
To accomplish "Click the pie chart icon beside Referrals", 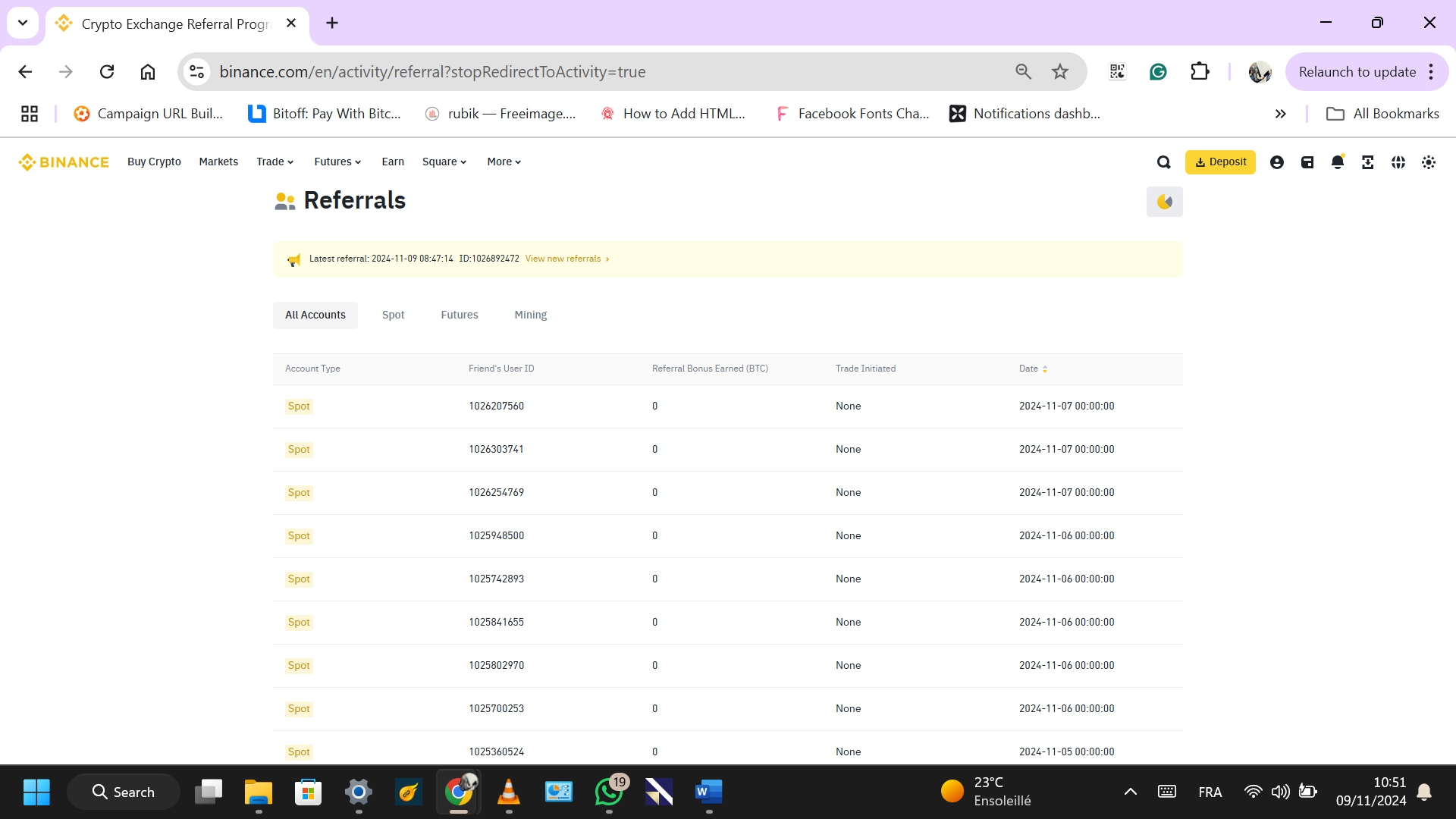I will (1164, 202).
